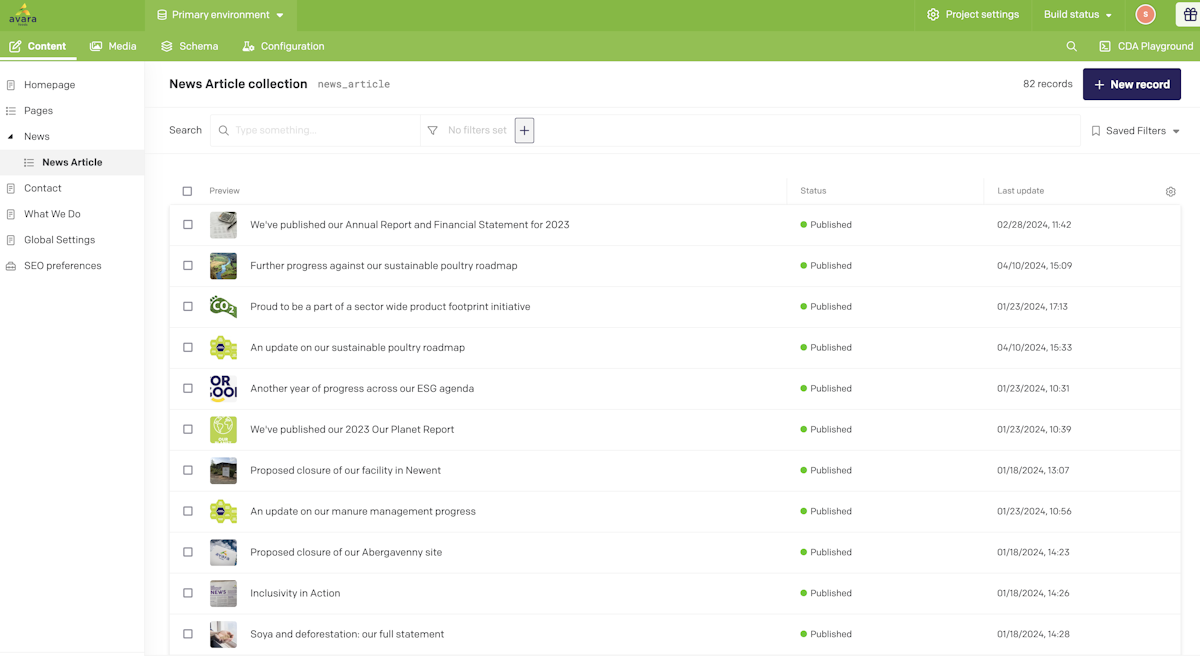1200x656 pixels.
Task: Sort by the Last update column header
Action: coord(1020,191)
